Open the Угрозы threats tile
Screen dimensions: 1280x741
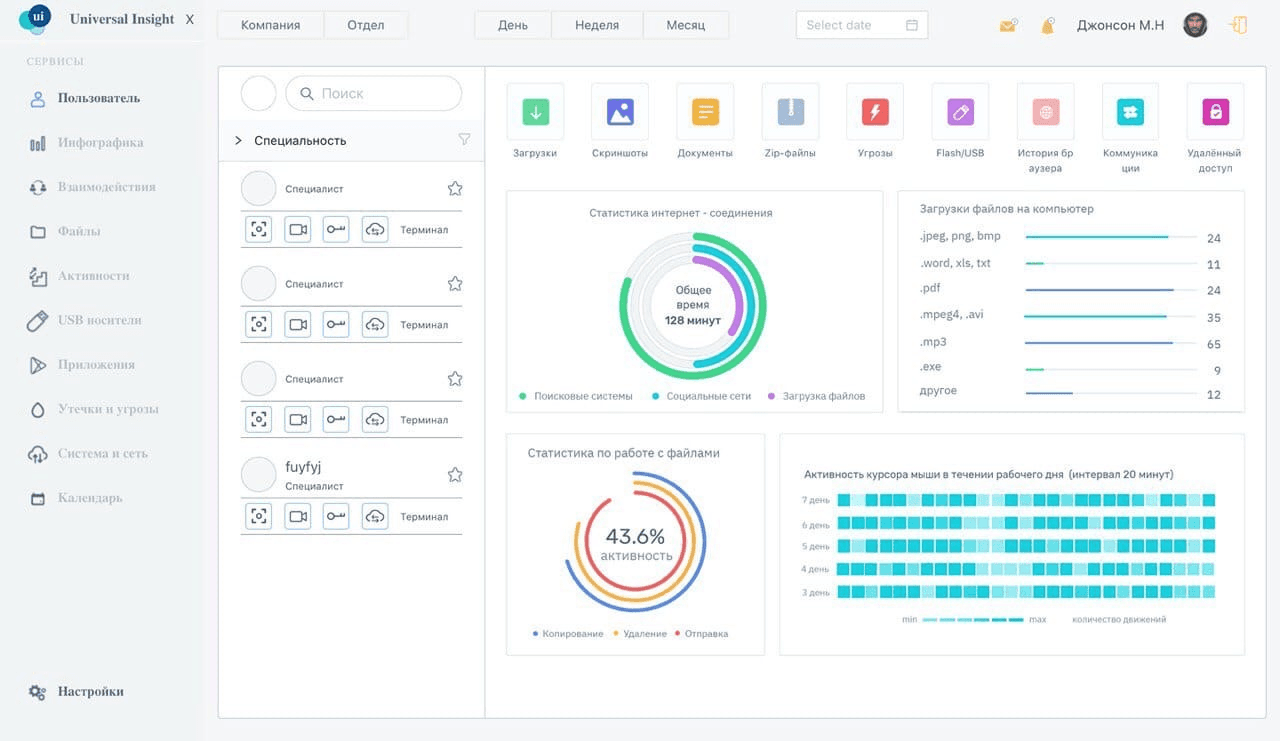pyautogui.click(x=875, y=112)
